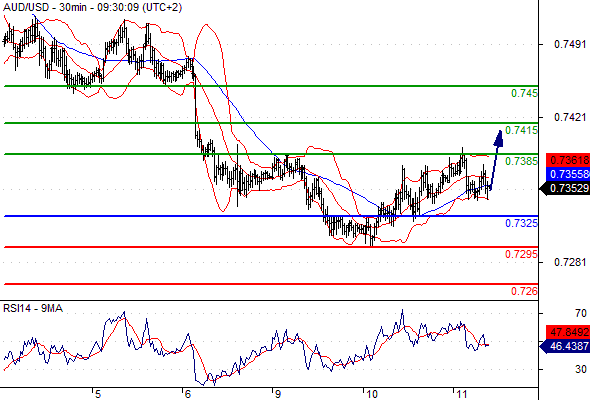590x400 pixels.
Task: Click the date marker 10 on time axis
Action: point(371,394)
